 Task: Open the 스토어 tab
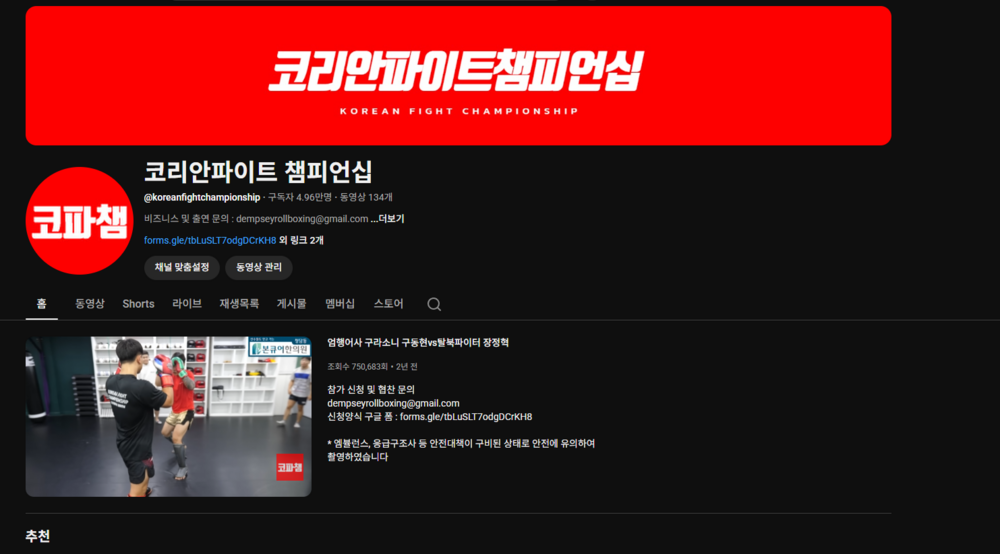click(x=388, y=304)
